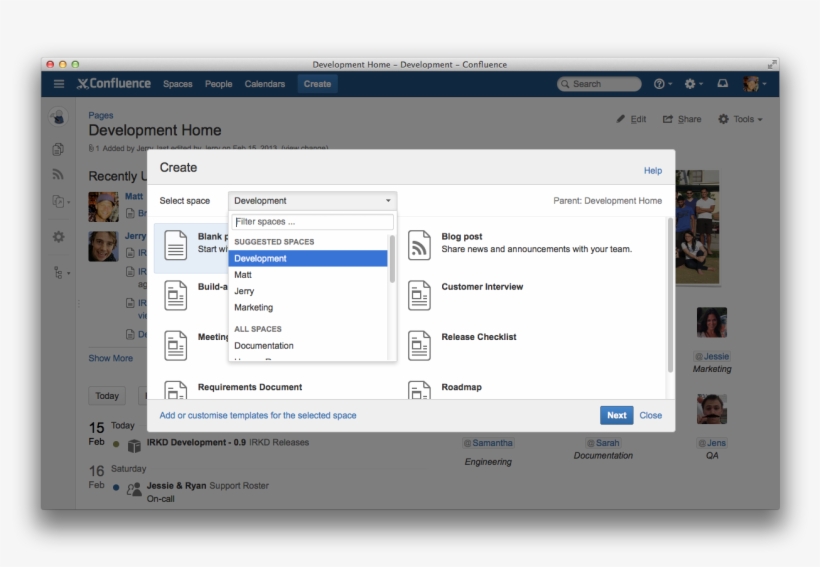The width and height of the screenshot is (820, 567).
Task: Click the @Jens mention link
Action: [x=712, y=443]
